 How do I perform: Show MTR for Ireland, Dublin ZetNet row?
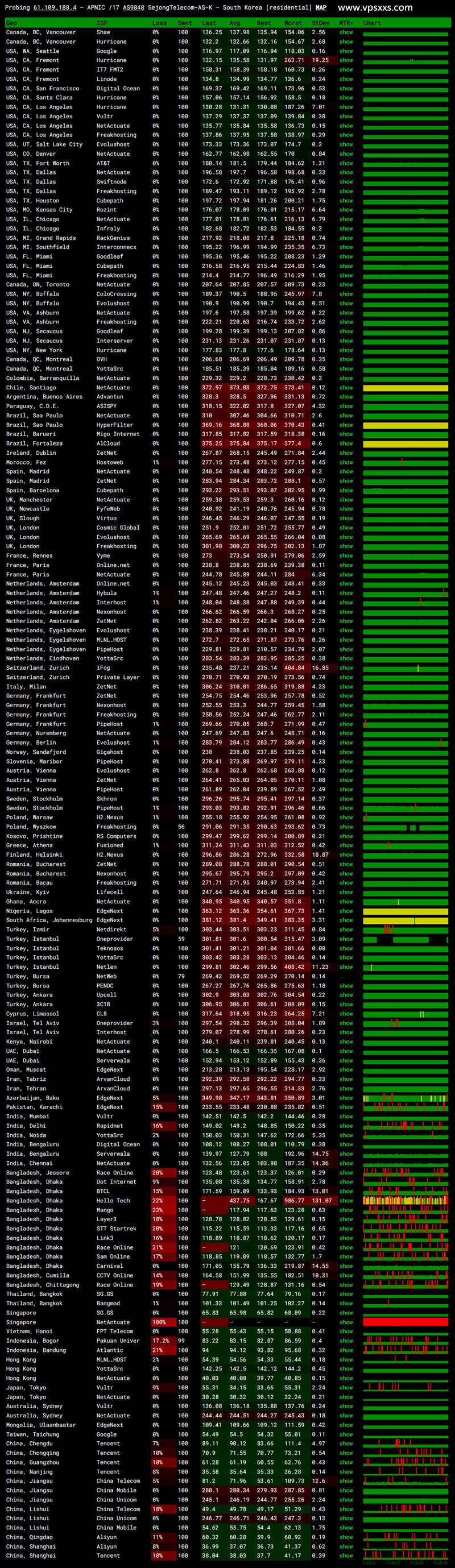(x=346, y=453)
